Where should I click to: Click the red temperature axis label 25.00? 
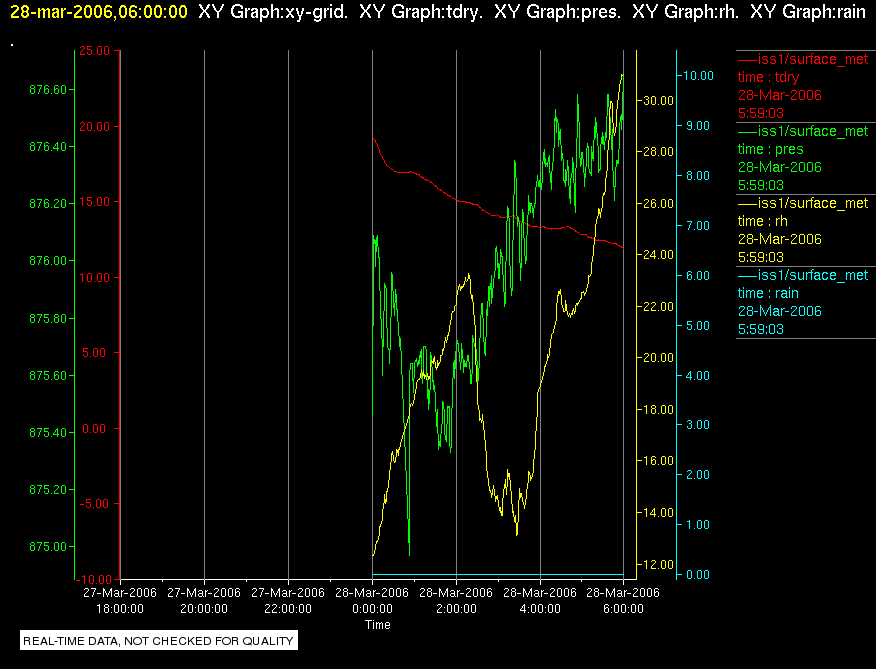(94, 51)
